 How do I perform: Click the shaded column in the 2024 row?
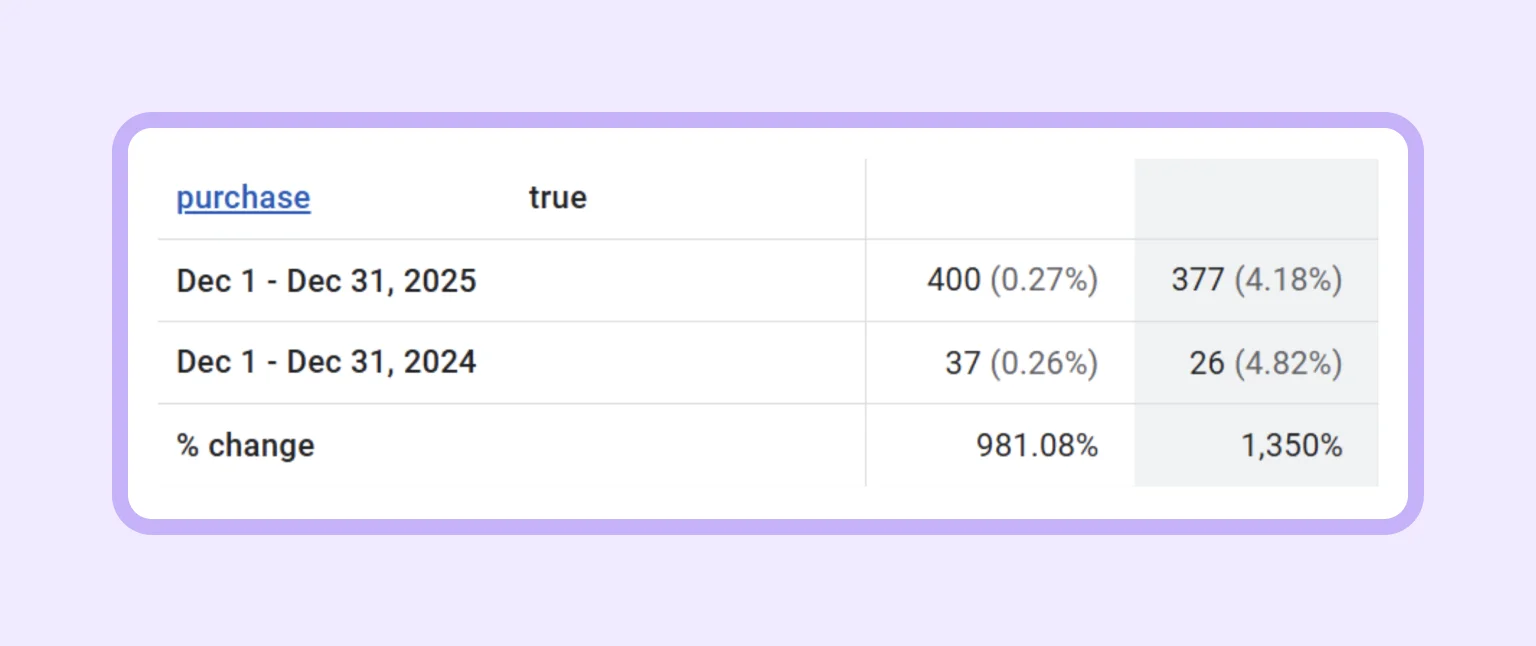(x=1255, y=362)
